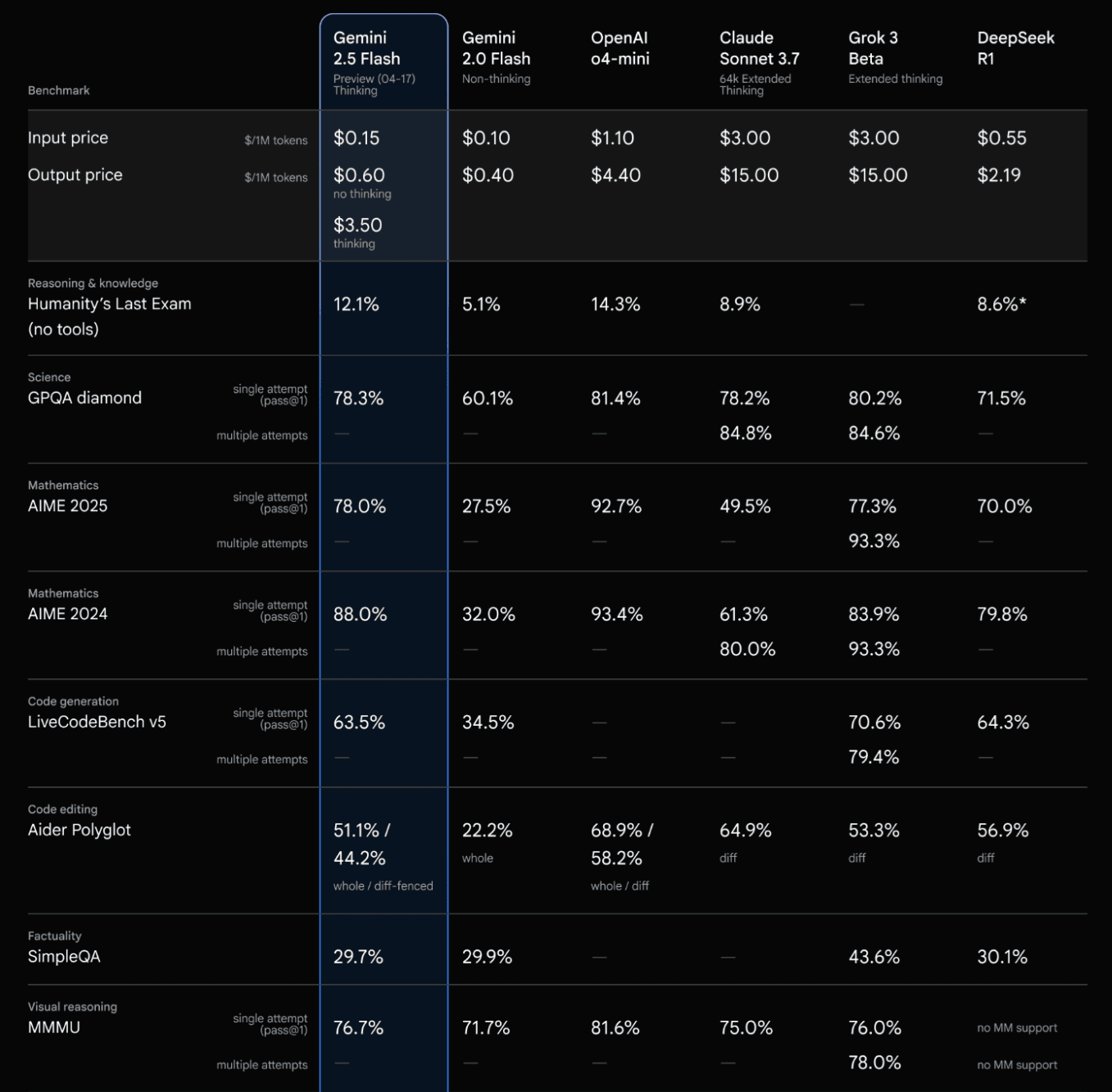The width and height of the screenshot is (1112, 1092).
Task: Click the AIME 2025 row label
Action: click(67, 506)
